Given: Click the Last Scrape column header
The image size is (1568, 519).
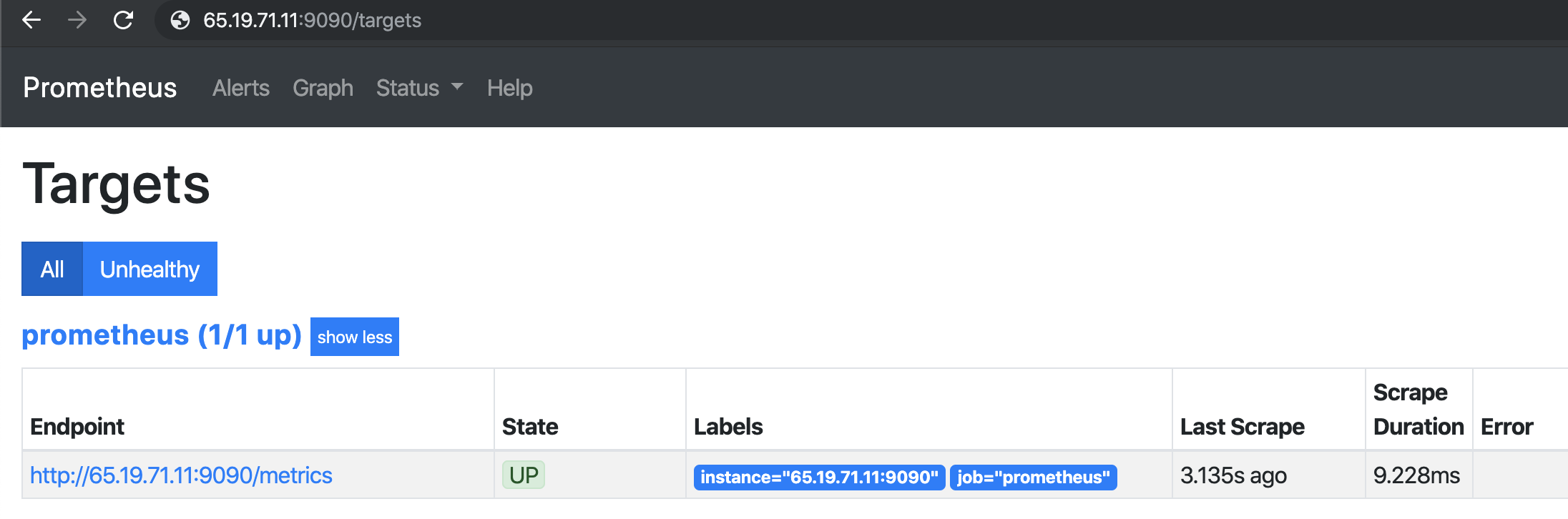Looking at the screenshot, I should 1242,427.
